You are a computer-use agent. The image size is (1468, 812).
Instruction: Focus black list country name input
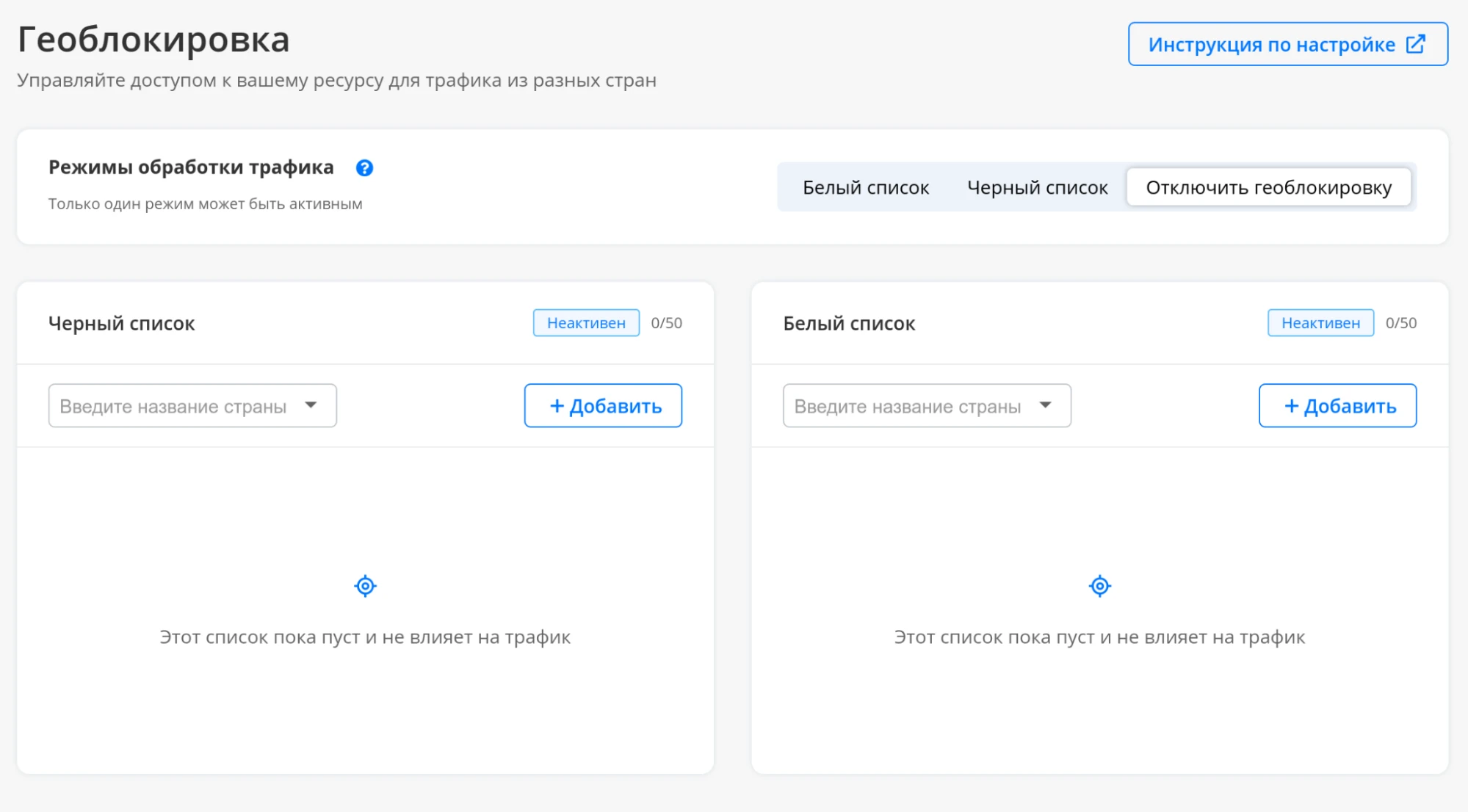tap(173, 406)
